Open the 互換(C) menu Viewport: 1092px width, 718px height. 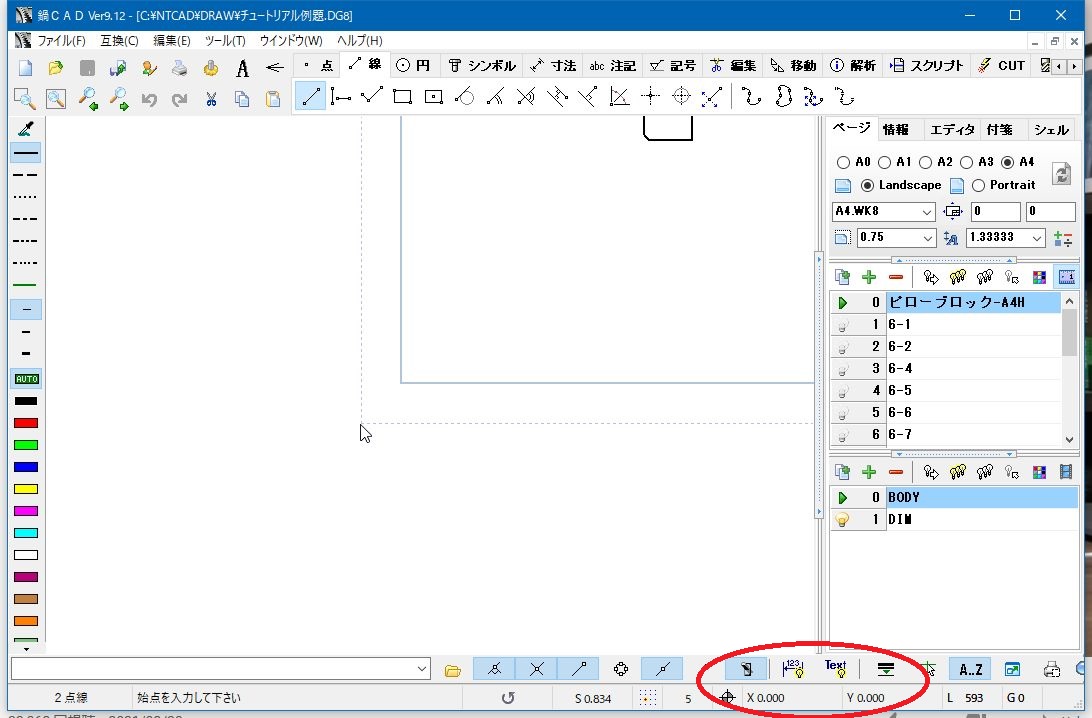pyautogui.click(x=119, y=40)
